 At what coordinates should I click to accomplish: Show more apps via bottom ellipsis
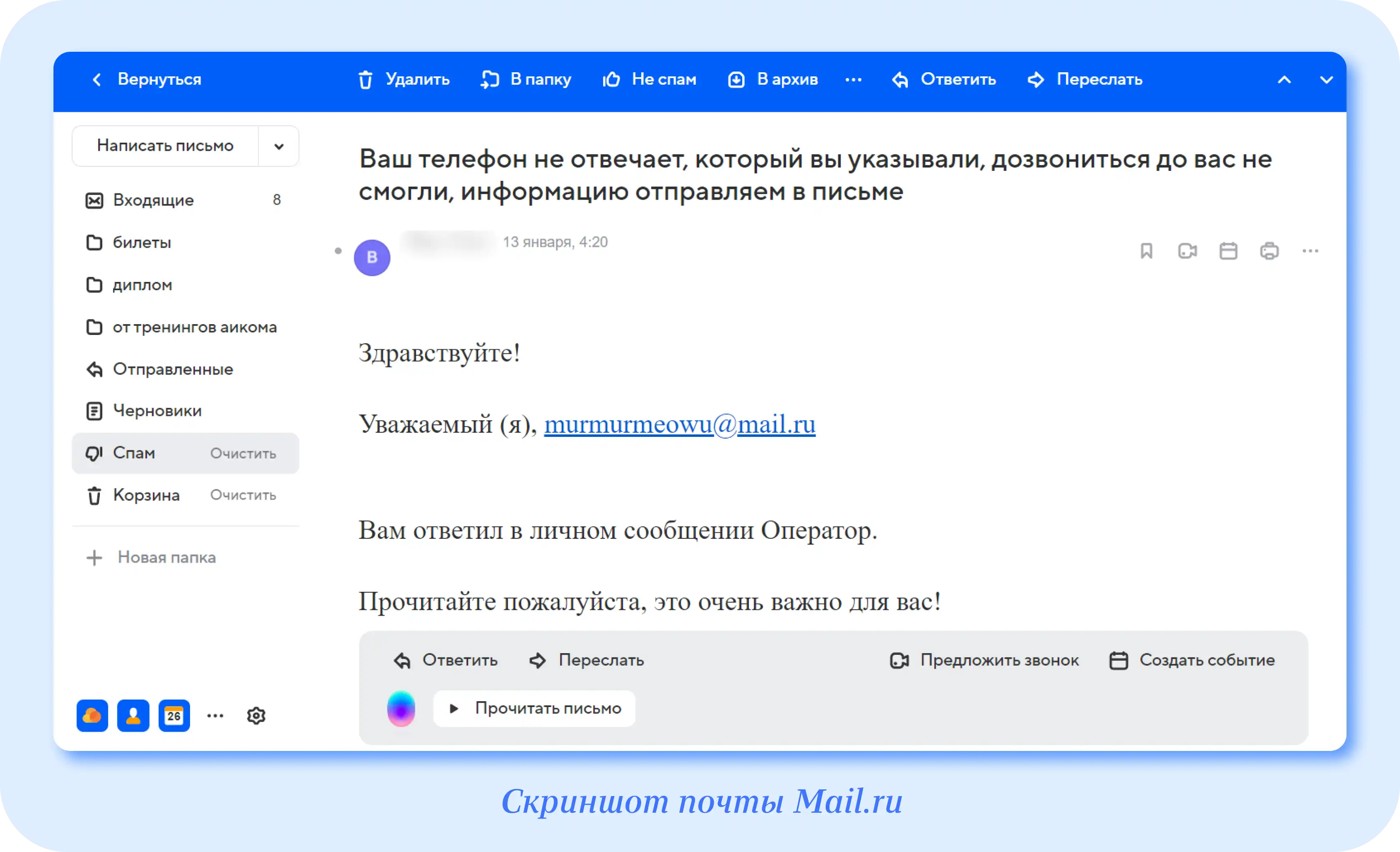[216, 716]
